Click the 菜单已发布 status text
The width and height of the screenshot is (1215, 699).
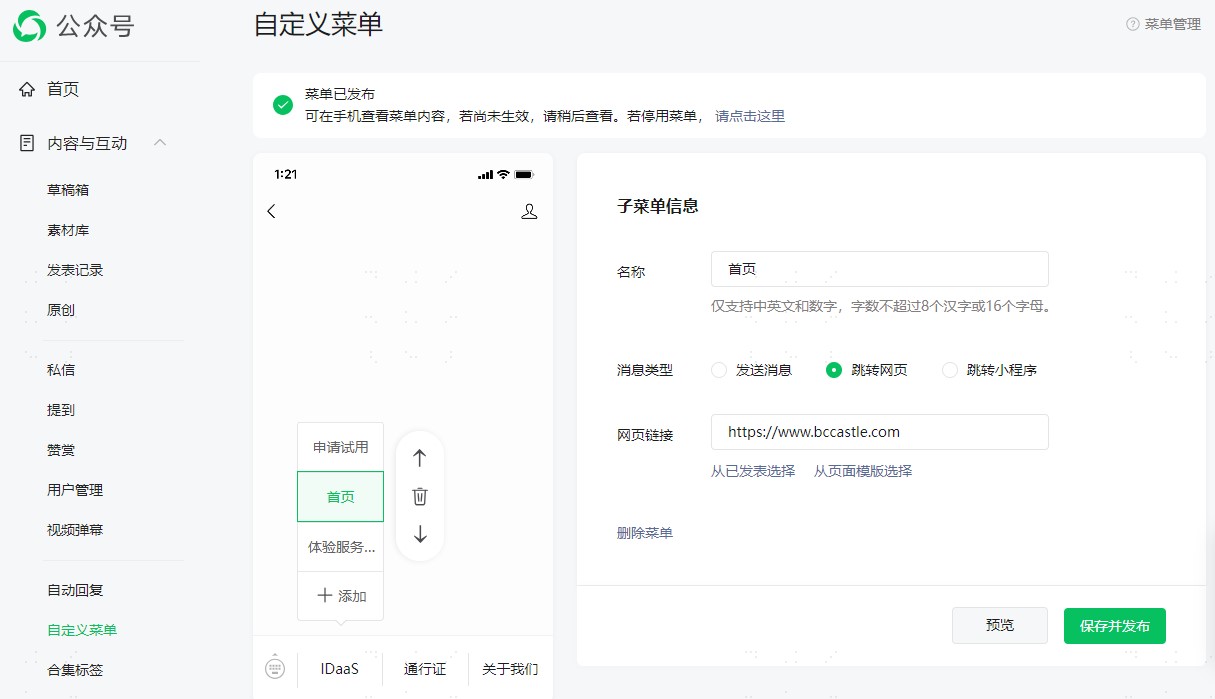point(340,94)
